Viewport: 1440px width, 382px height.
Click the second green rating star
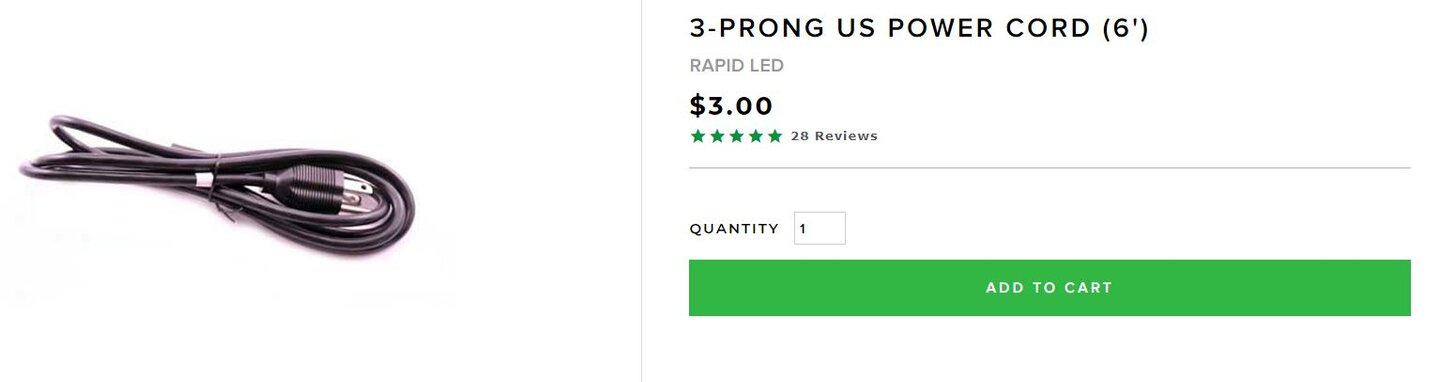coord(717,136)
